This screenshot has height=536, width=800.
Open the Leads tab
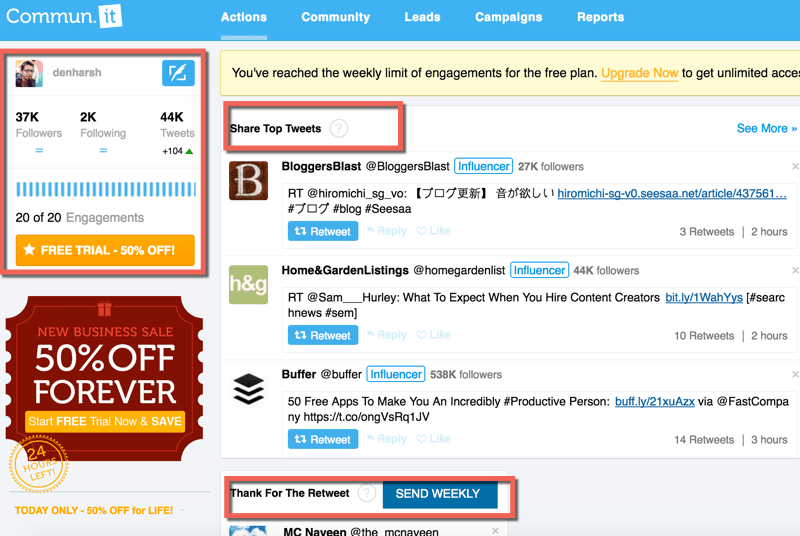422,17
